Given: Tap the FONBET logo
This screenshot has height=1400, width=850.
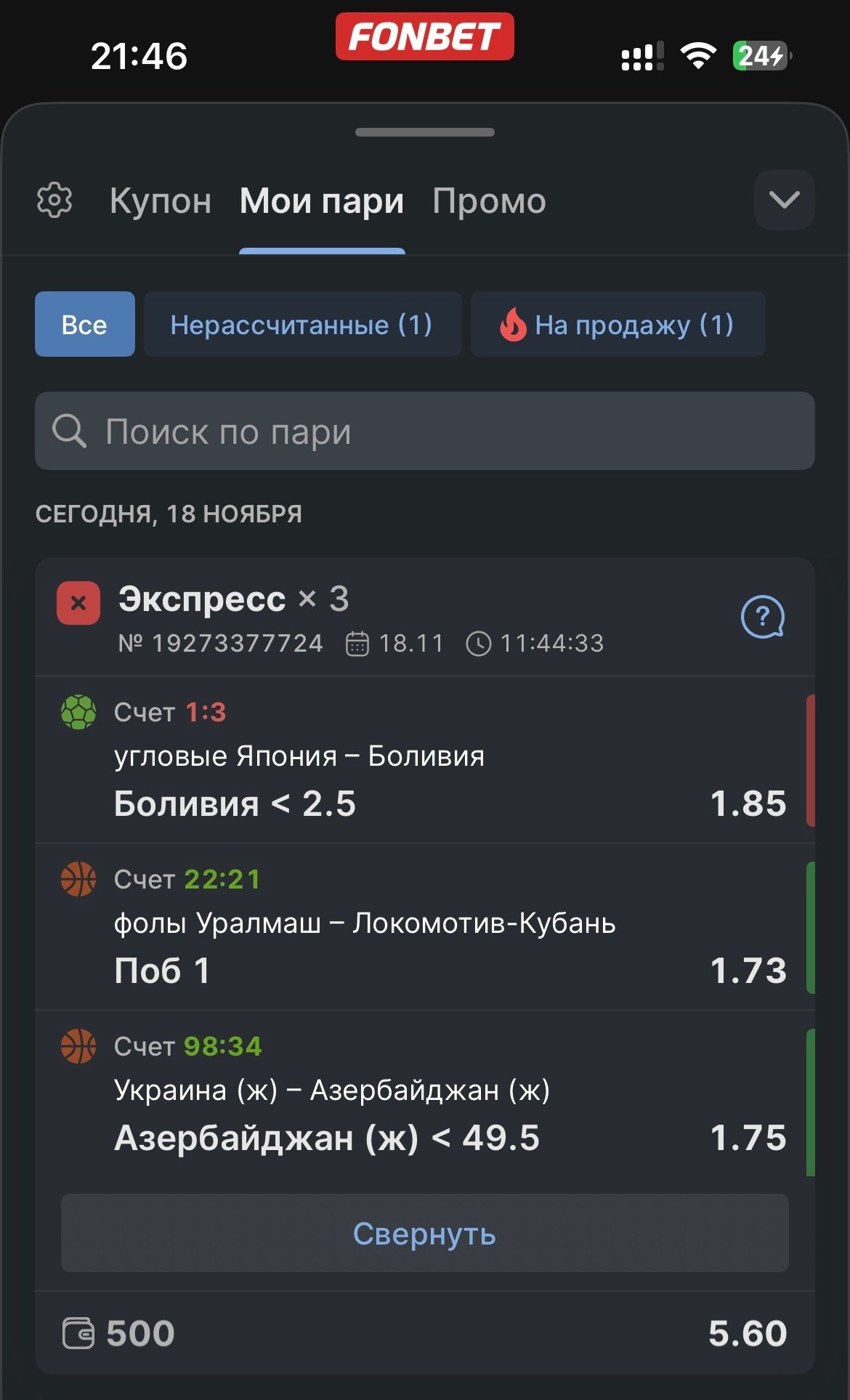Looking at the screenshot, I should pos(424,36).
